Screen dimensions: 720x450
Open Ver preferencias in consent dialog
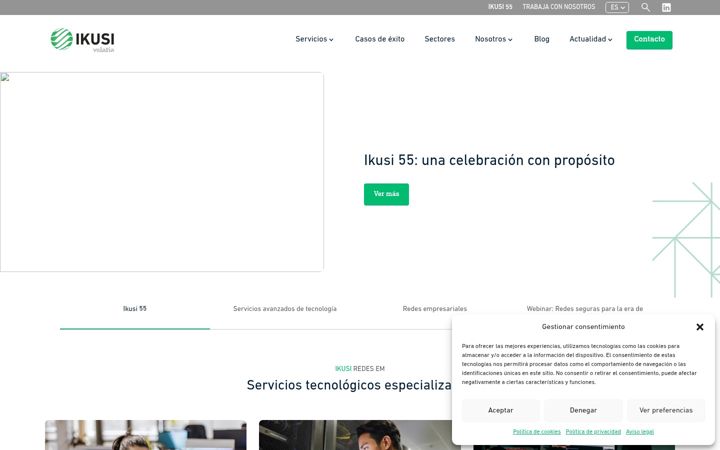point(666,411)
